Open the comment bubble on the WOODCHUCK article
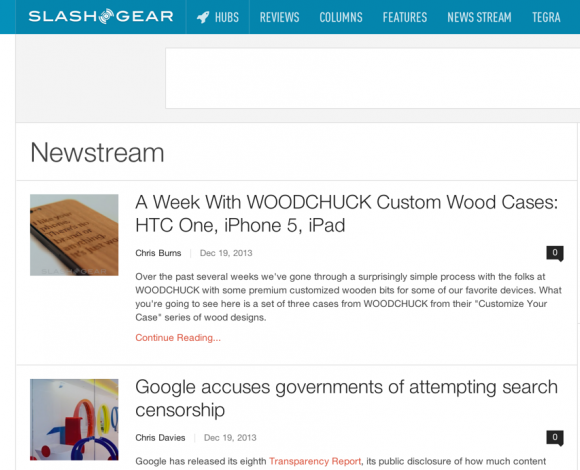Viewport: 580px width, 470px height. pos(555,253)
